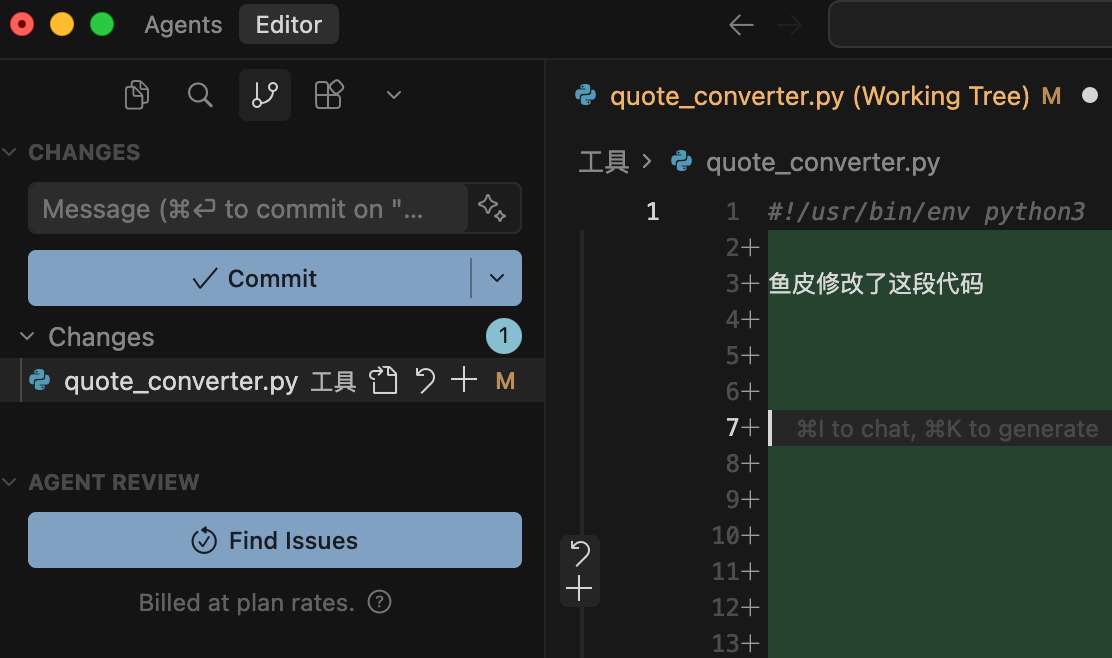Stage the changed block in diff gutter
Screen dimensions: 1112x658
coord(580,589)
